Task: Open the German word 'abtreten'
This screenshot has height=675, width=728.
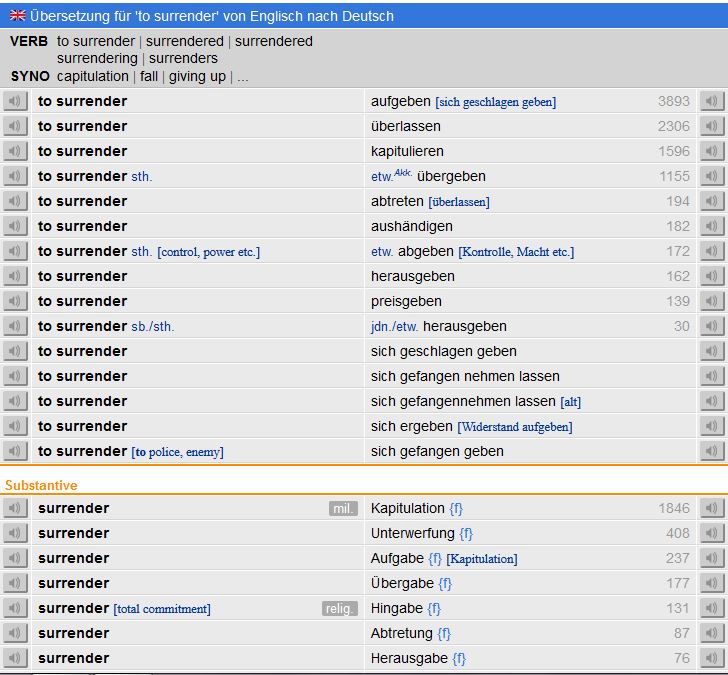Action: pyautogui.click(x=397, y=201)
